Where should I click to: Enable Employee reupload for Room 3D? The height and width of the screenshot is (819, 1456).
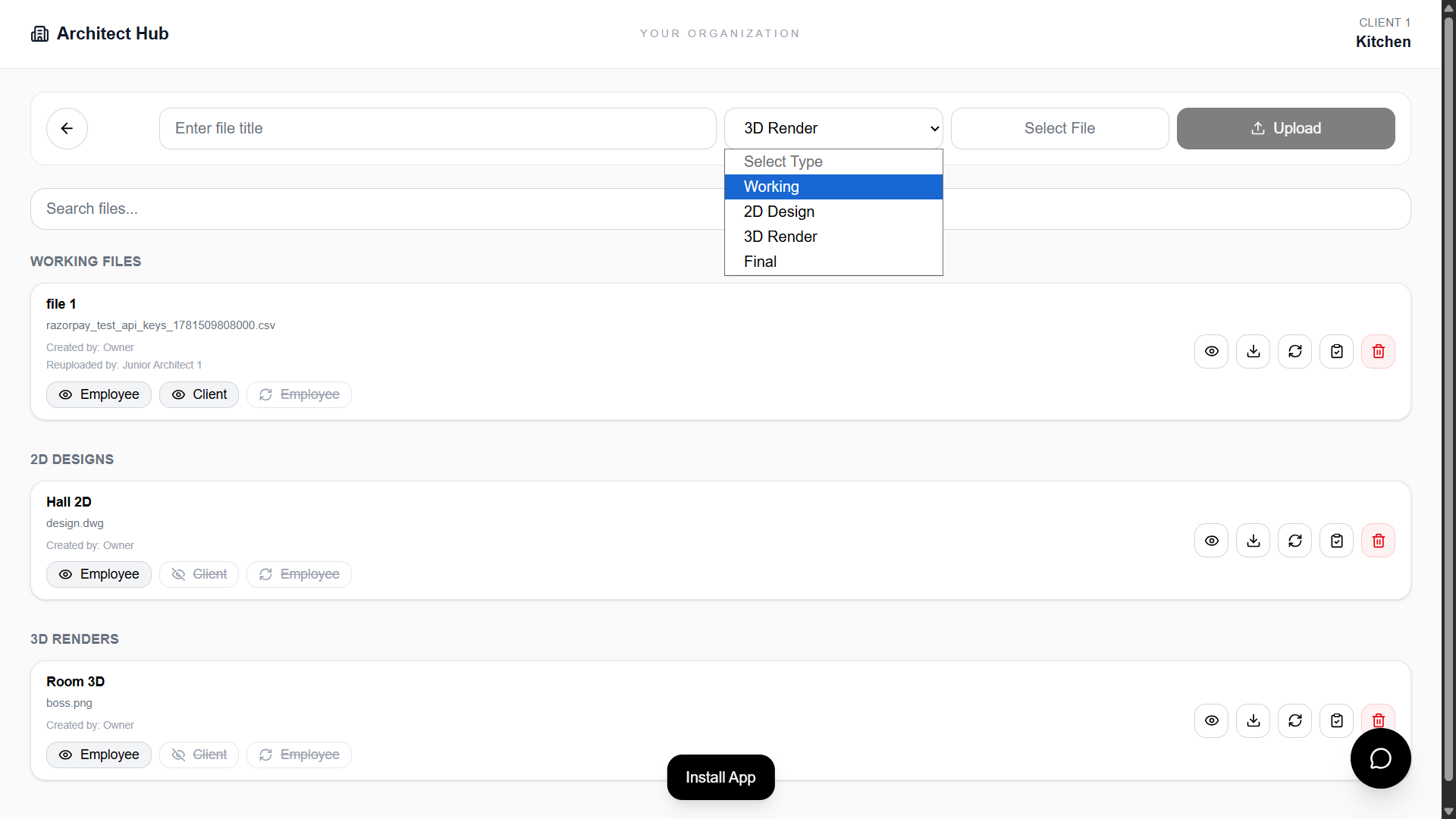pyautogui.click(x=299, y=755)
